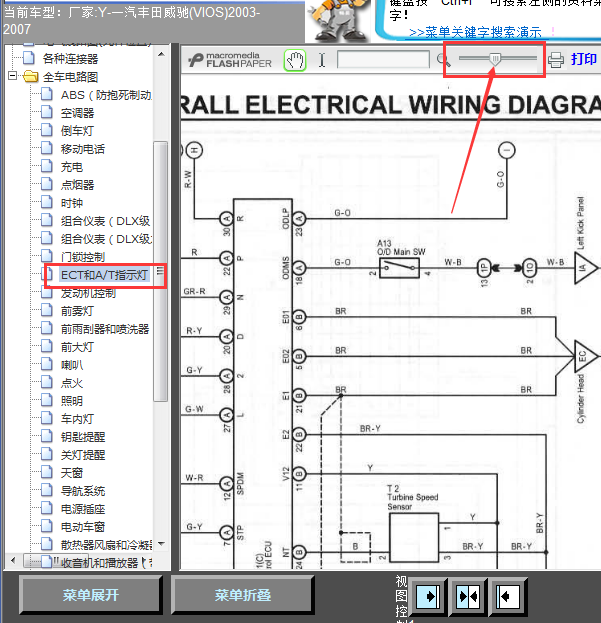Screen dimensions: 601x623
Task: Select the text selection cursor tool
Action: (322, 60)
